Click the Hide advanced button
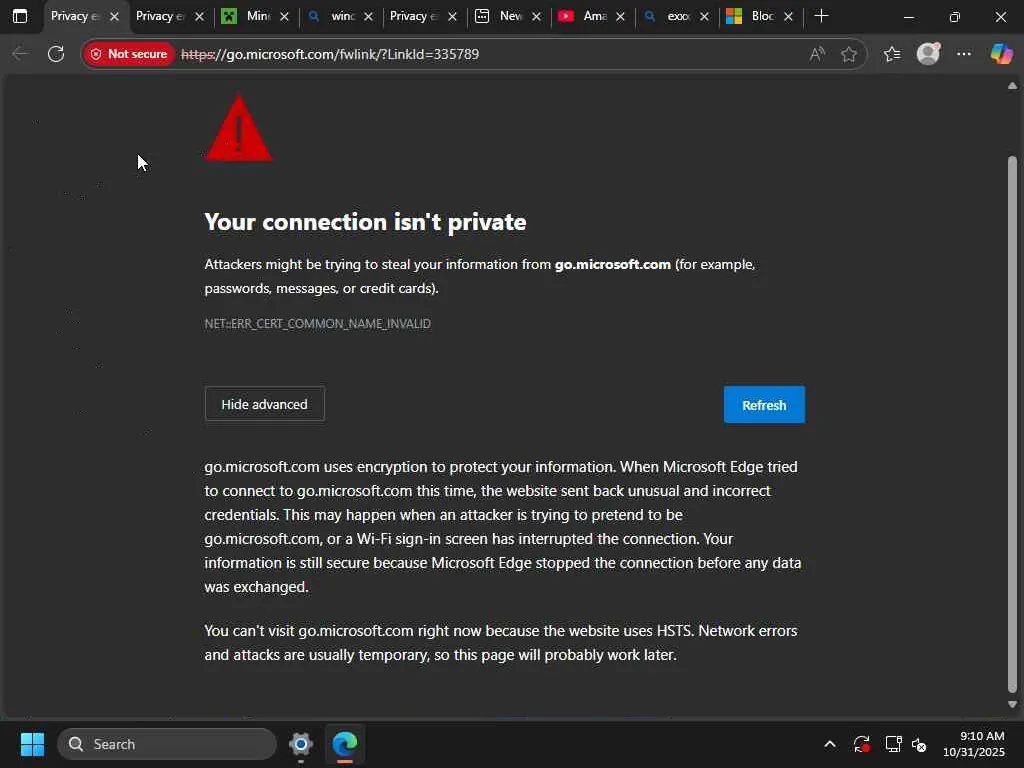 pos(264,404)
